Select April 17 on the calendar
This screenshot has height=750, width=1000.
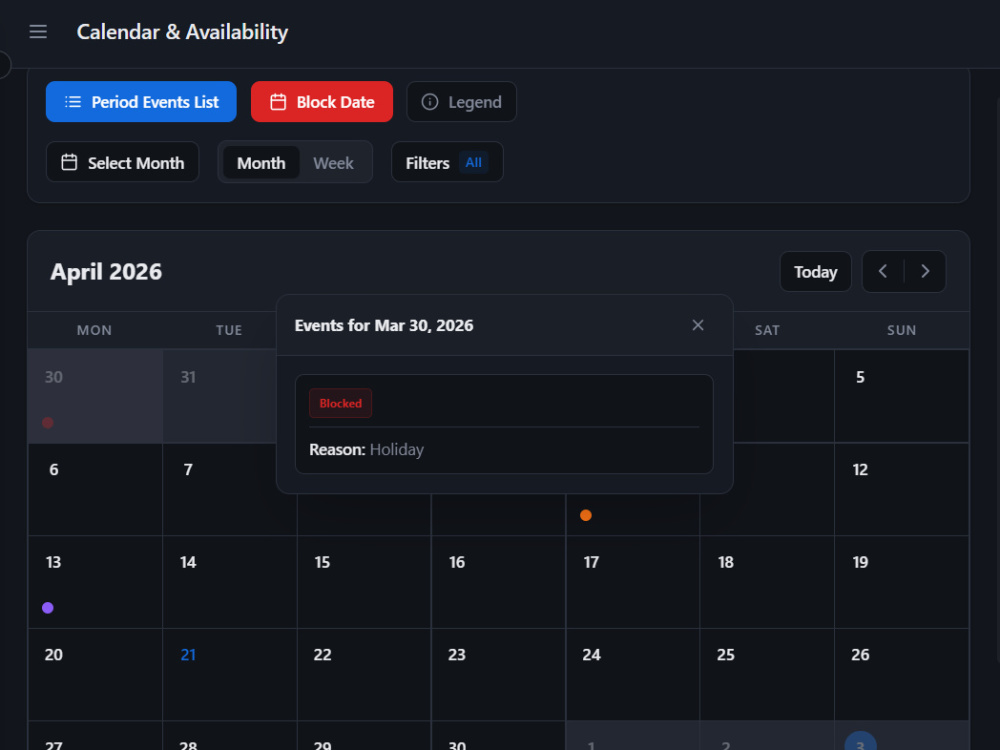pyautogui.click(x=633, y=582)
